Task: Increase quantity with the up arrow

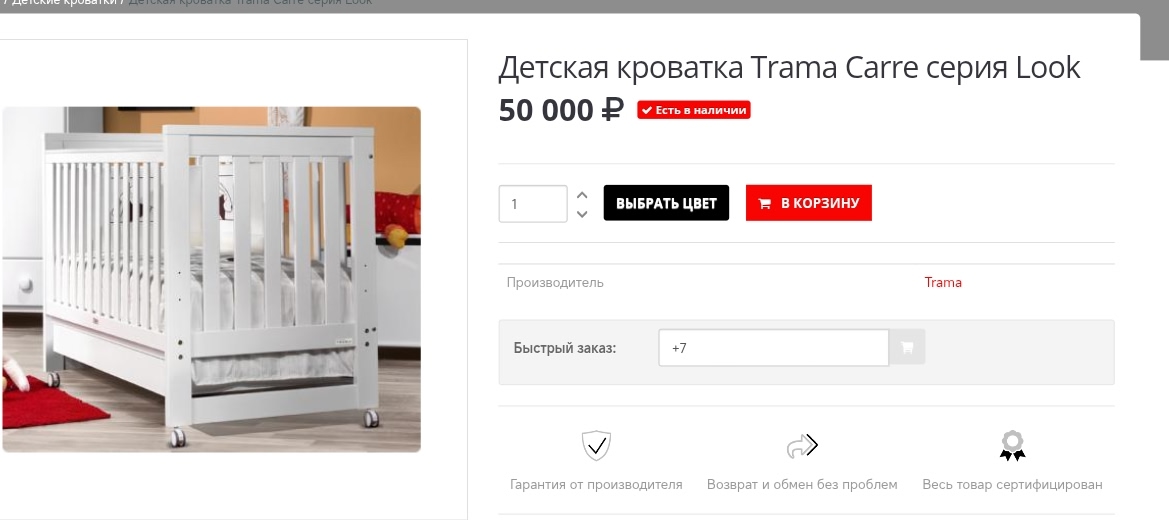Action: 582,195
